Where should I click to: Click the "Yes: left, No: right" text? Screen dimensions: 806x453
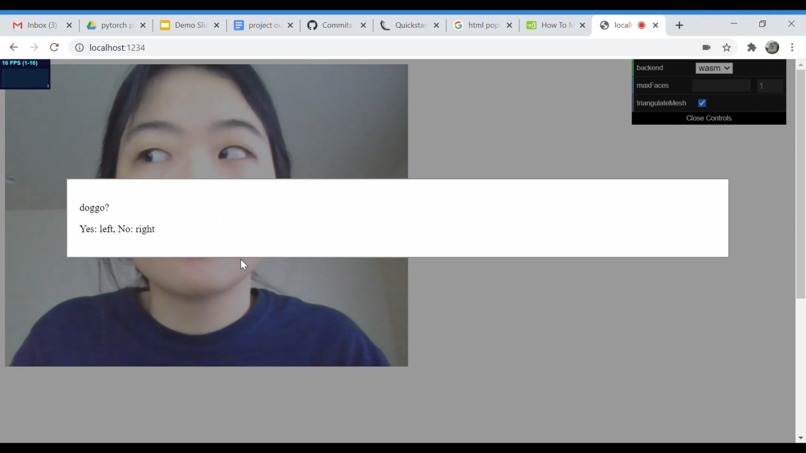[x=117, y=229]
